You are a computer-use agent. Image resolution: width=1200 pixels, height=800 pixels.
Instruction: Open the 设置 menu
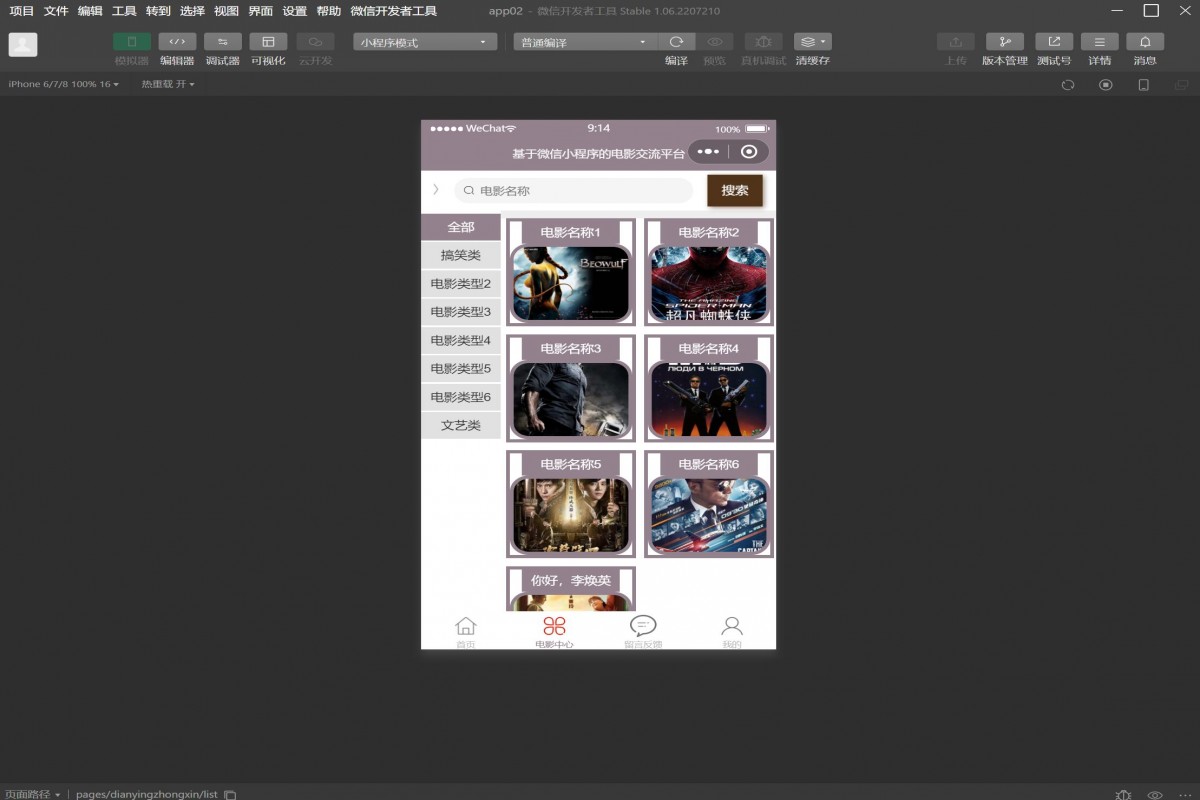pos(294,11)
